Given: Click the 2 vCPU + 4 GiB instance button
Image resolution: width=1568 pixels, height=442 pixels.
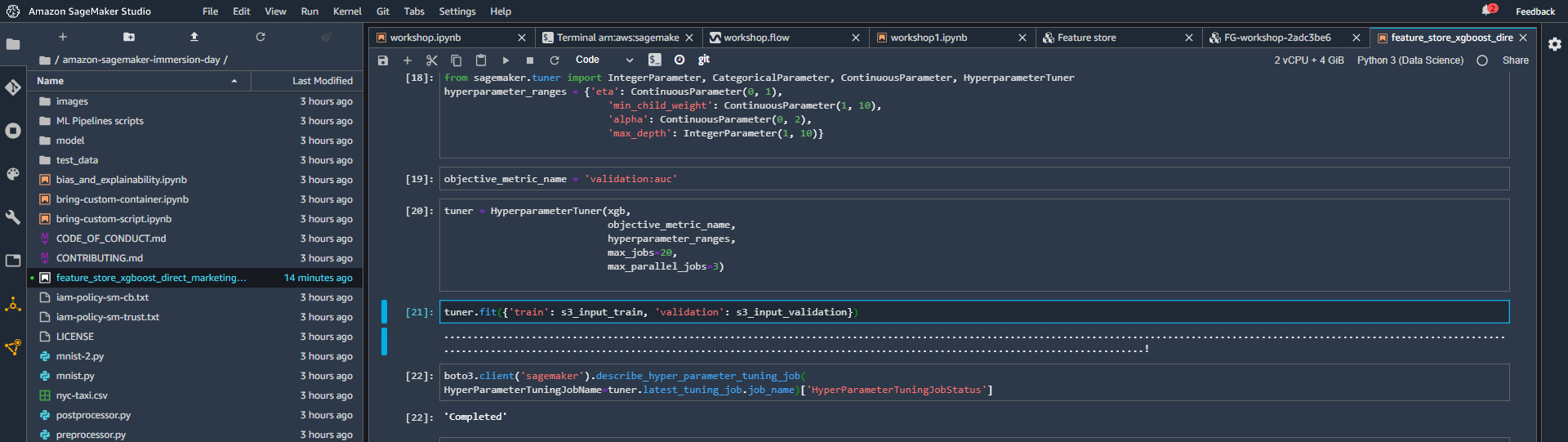Looking at the screenshot, I should click(x=1309, y=60).
